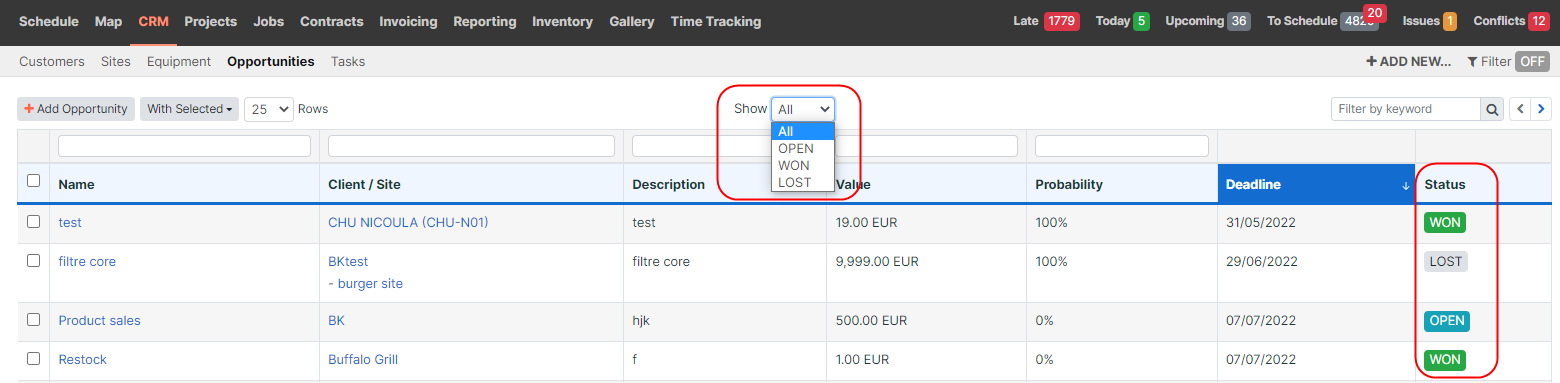Toggle the Filter OFF switch
This screenshot has width=1560, height=383.
coord(1532,61)
